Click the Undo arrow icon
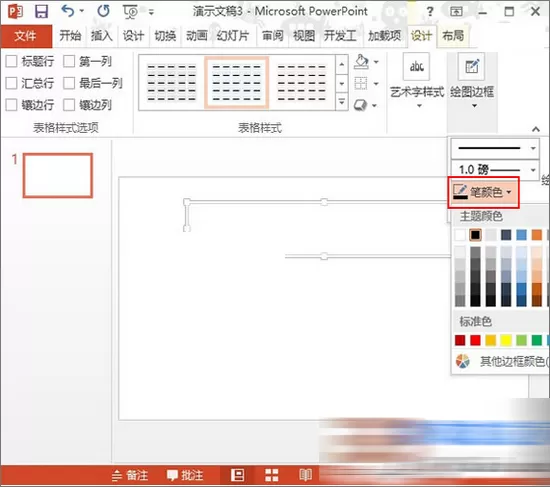This screenshot has width=550, height=487. 68,11
